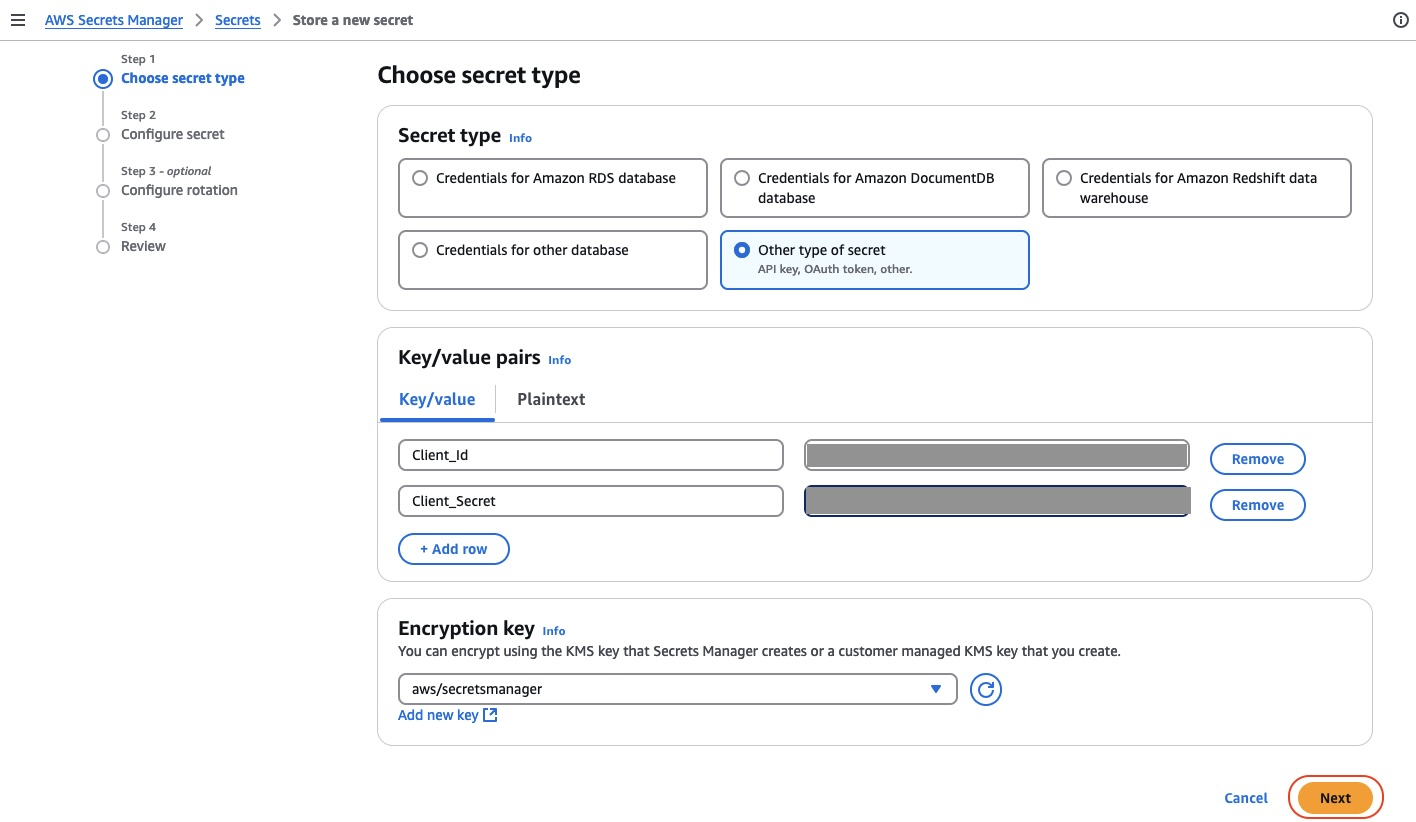
Task: Click the Add row button
Action: point(454,548)
